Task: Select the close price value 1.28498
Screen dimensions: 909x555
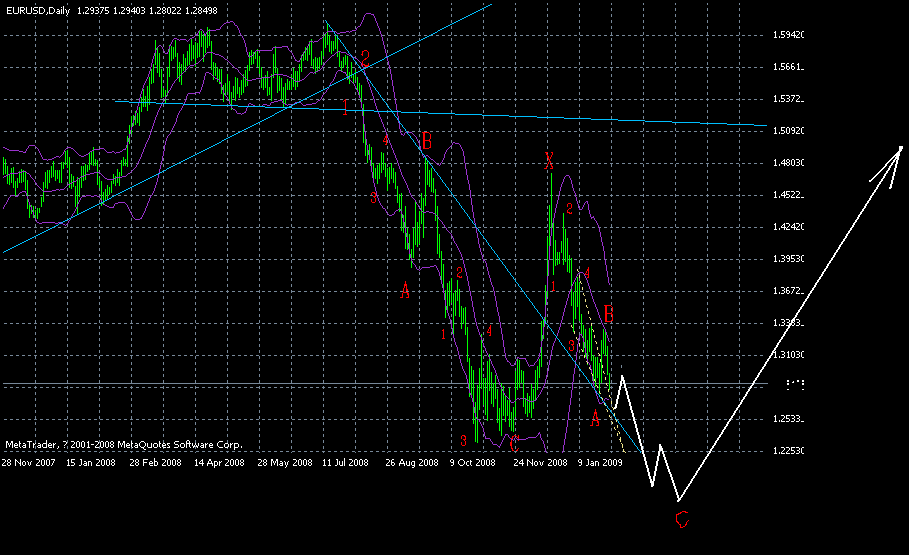Action: [x=201, y=10]
